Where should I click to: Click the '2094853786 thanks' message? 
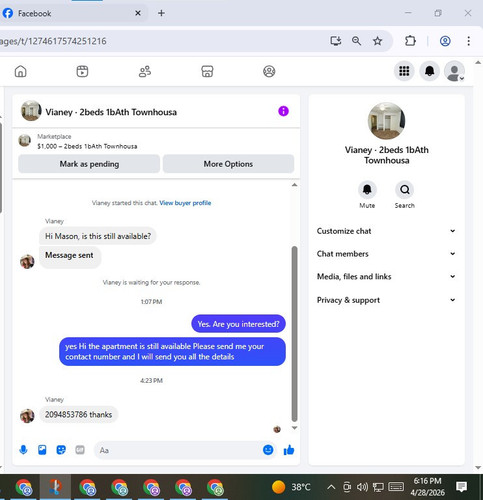(x=78, y=414)
